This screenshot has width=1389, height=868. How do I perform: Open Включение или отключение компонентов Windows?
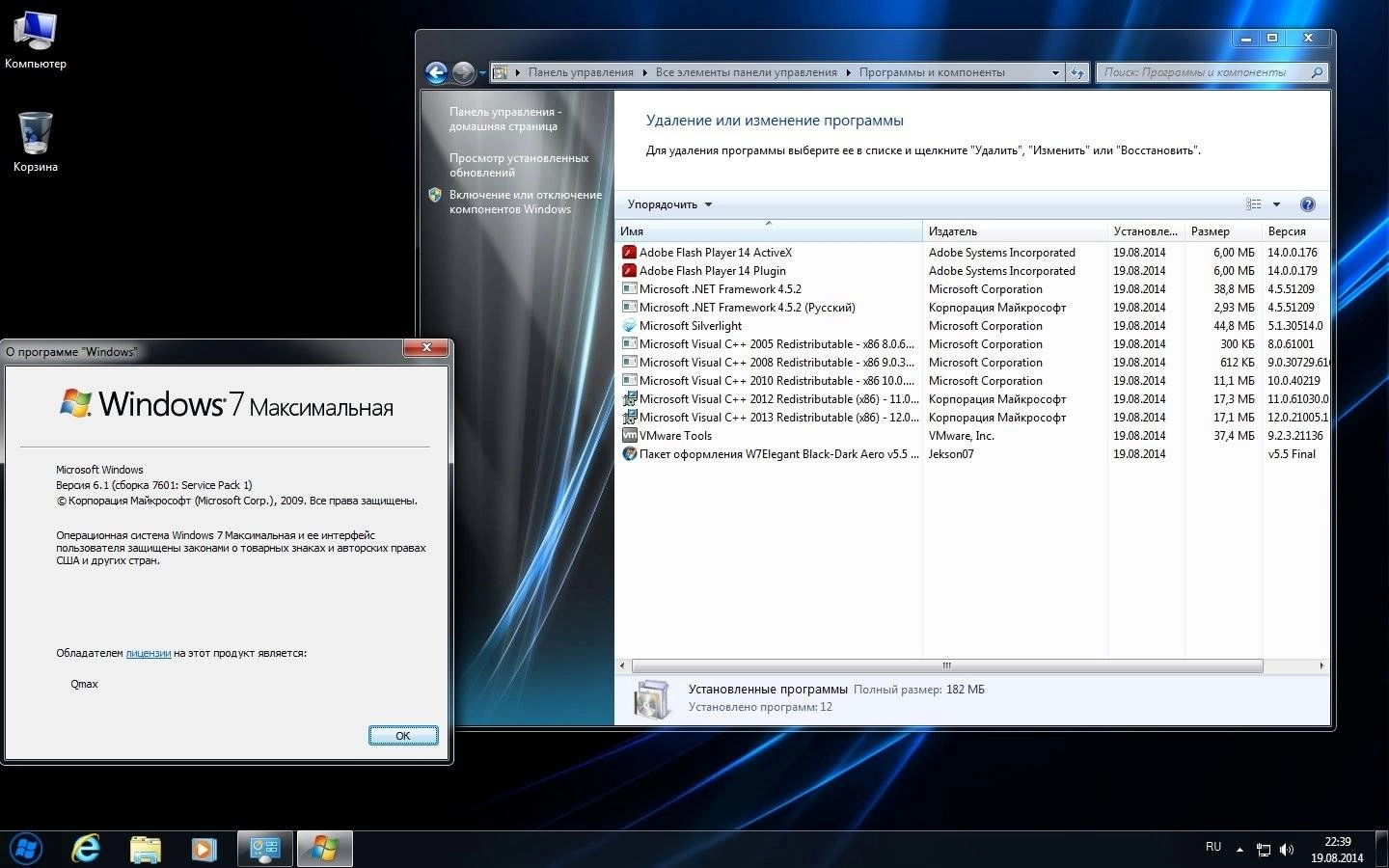click(x=526, y=202)
